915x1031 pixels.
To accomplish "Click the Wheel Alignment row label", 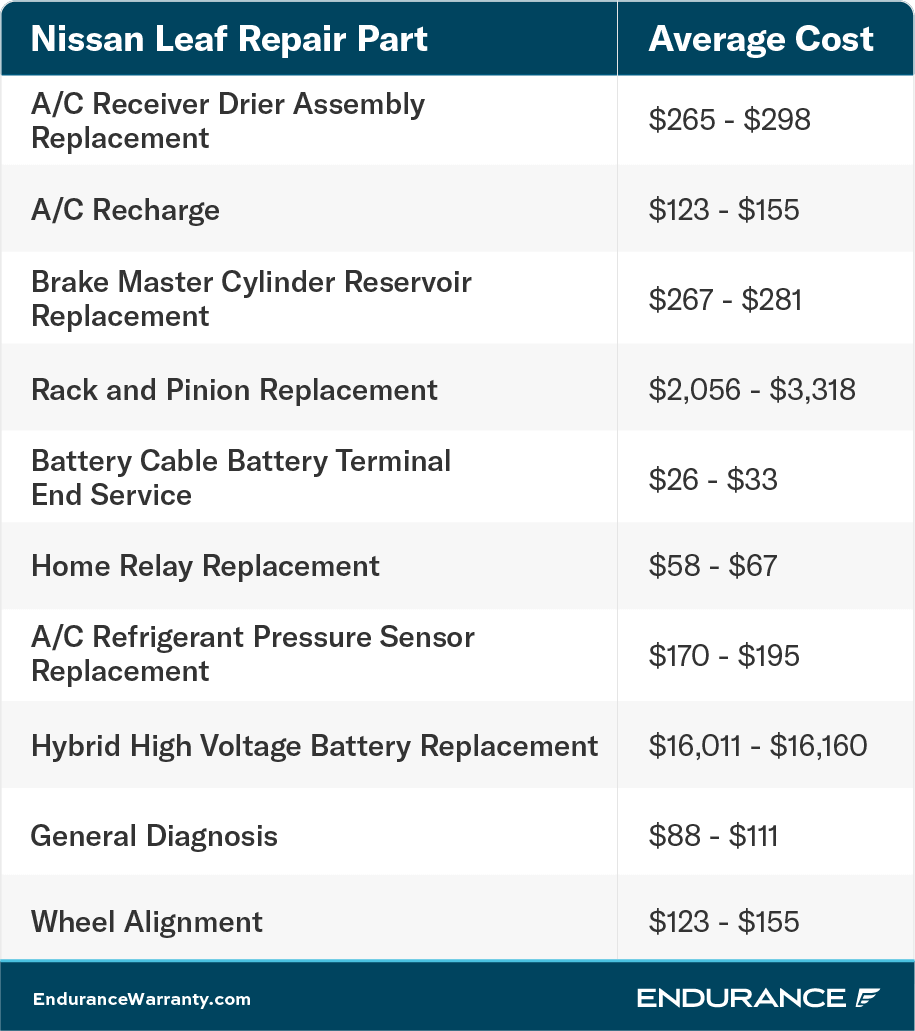I will [x=147, y=922].
